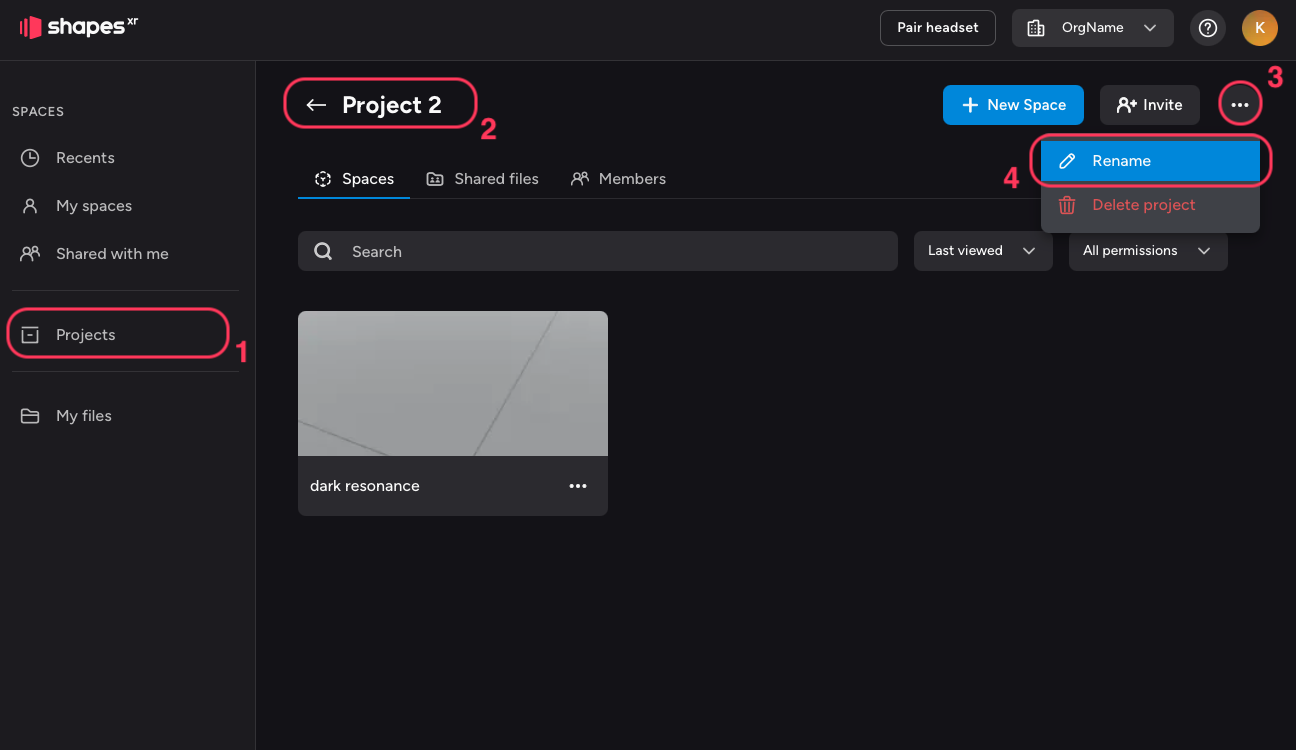
Task: Expand the OrgName organization dropdown
Action: [1092, 28]
